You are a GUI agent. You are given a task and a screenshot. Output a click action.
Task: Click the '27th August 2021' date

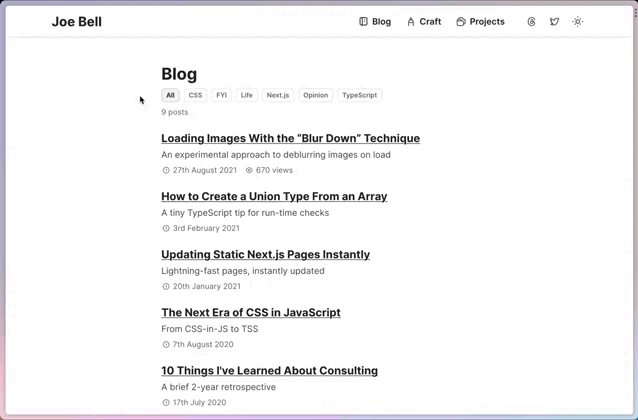pyautogui.click(x=205, y=170)
